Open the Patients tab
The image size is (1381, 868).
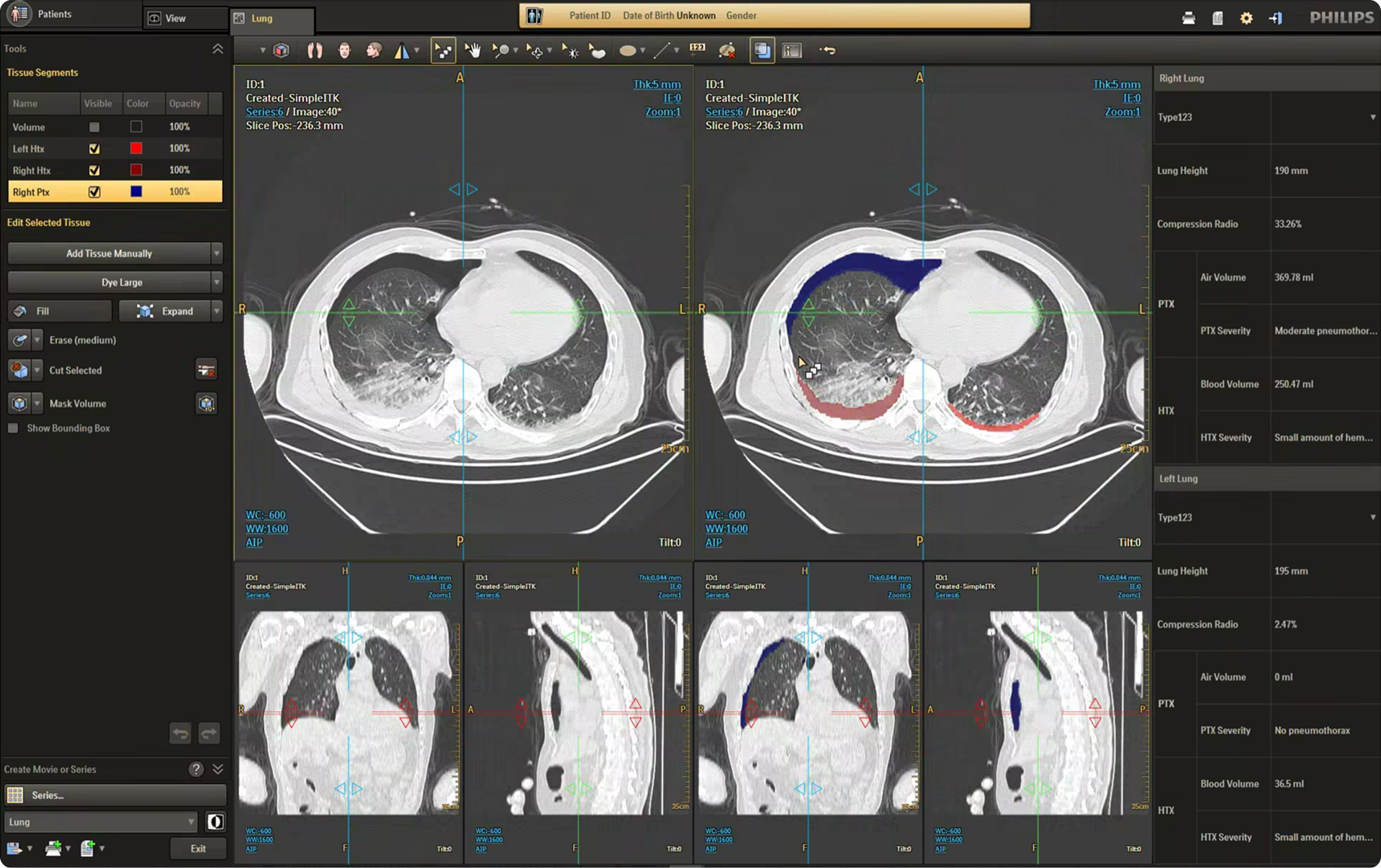coord(54,14)
